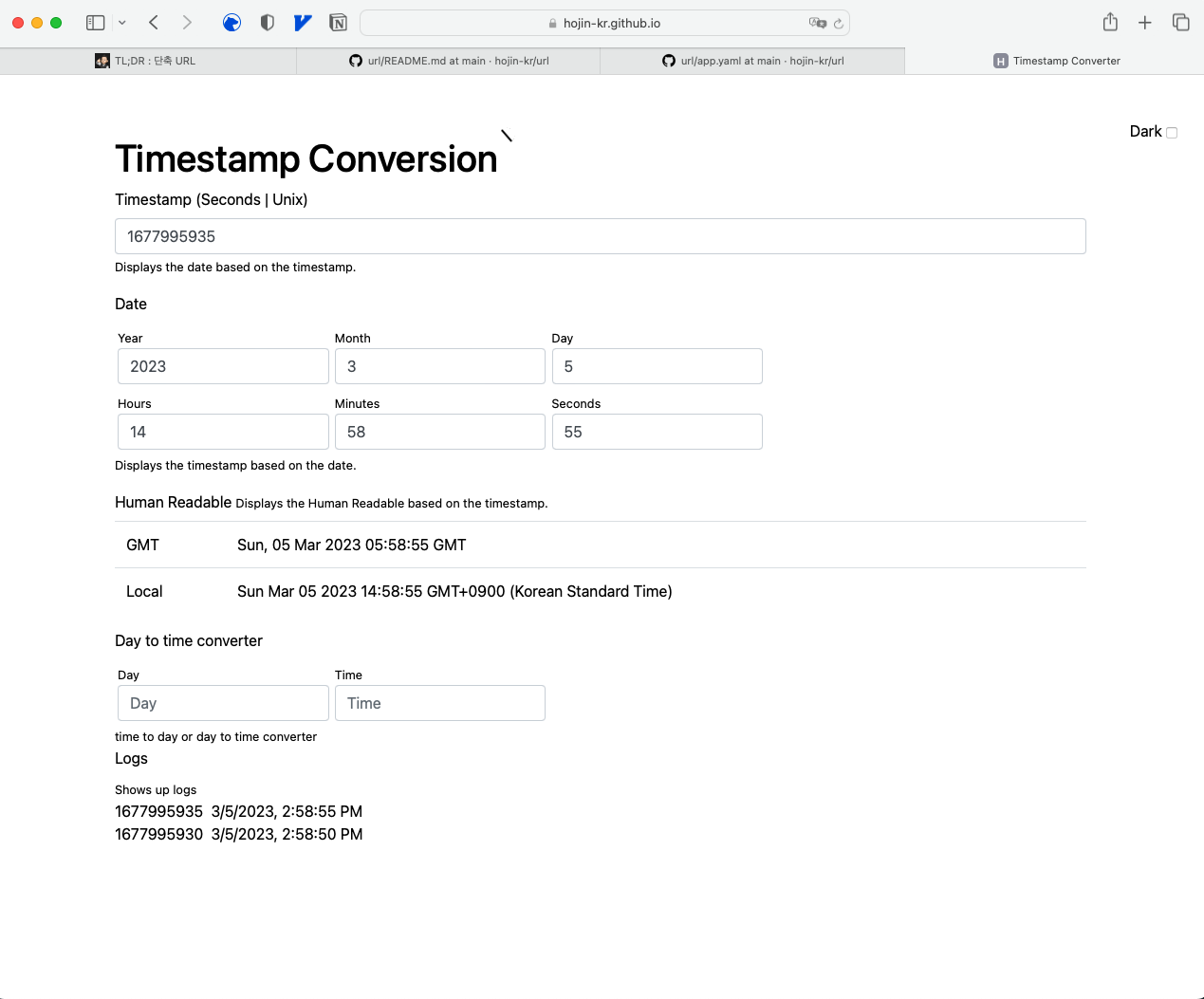
Task: Click the lock icon in address bar
Action: coord(553,24)
